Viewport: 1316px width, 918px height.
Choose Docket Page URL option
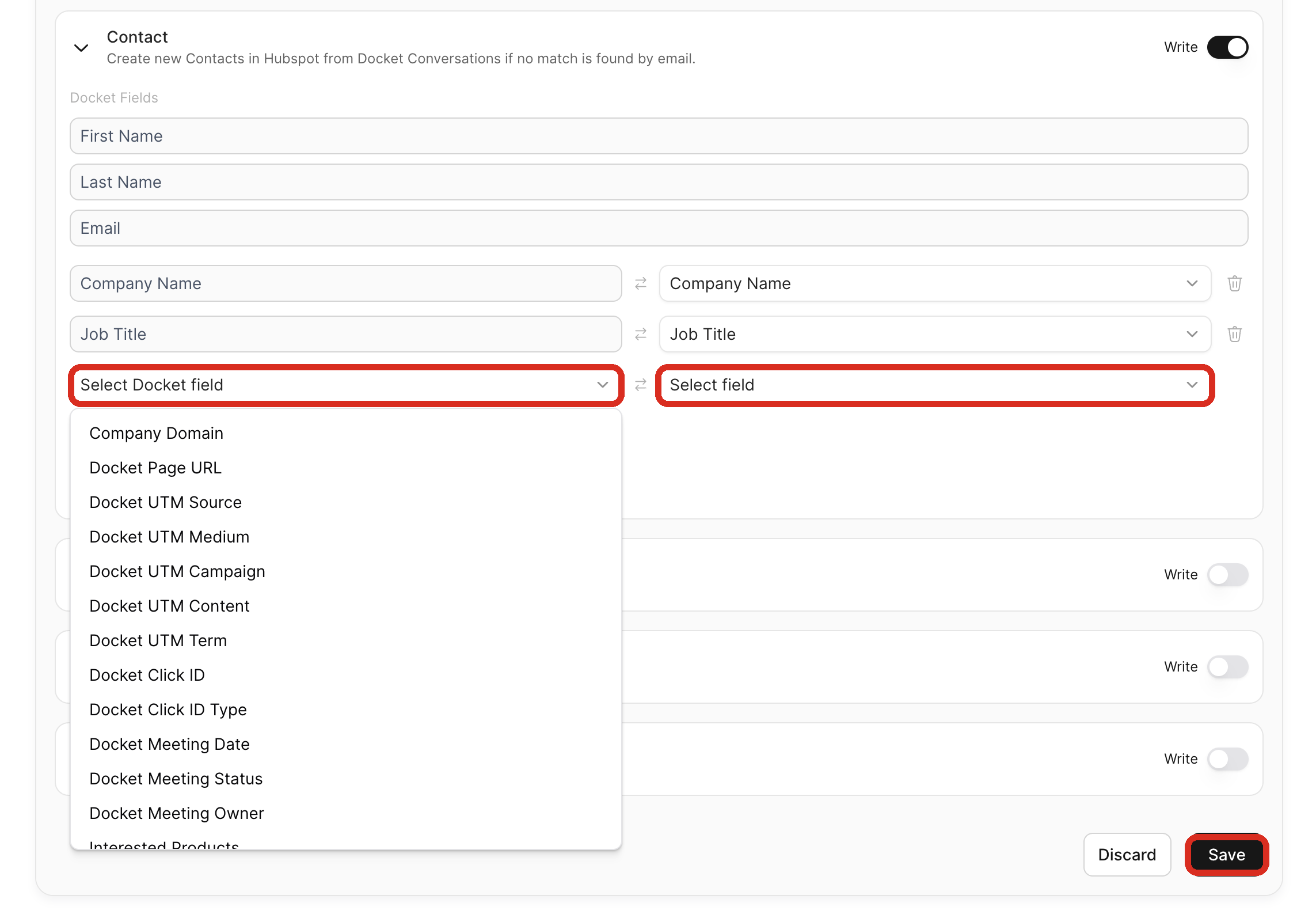pos(345,468)
